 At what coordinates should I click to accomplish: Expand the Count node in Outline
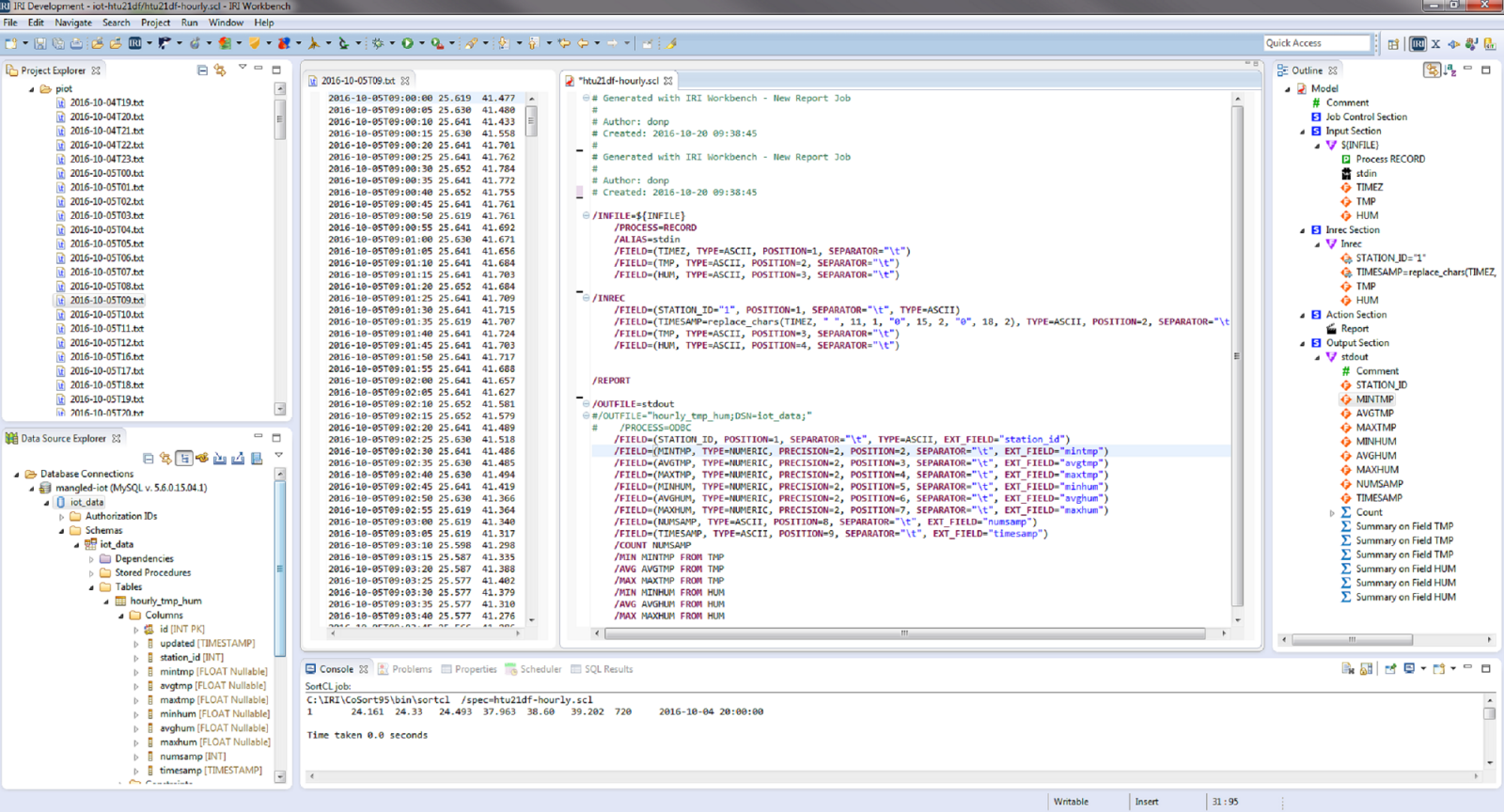(x=1332, y=512)
